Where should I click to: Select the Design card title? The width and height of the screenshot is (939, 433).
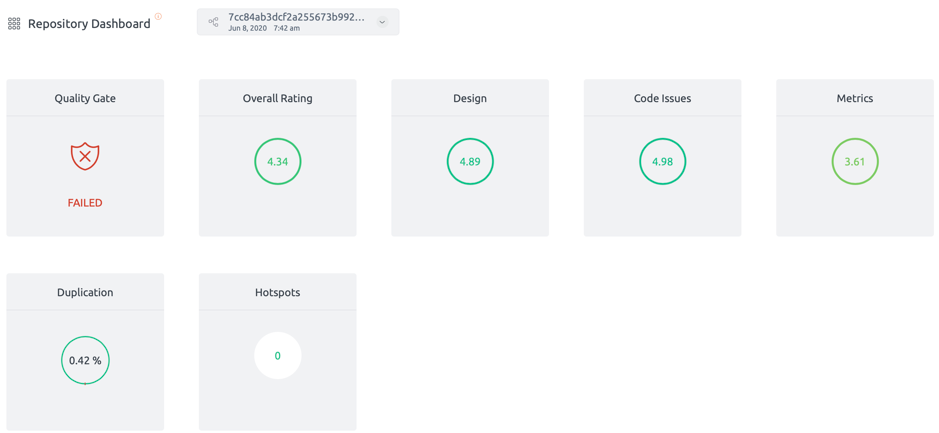click(x=470, y=98)
